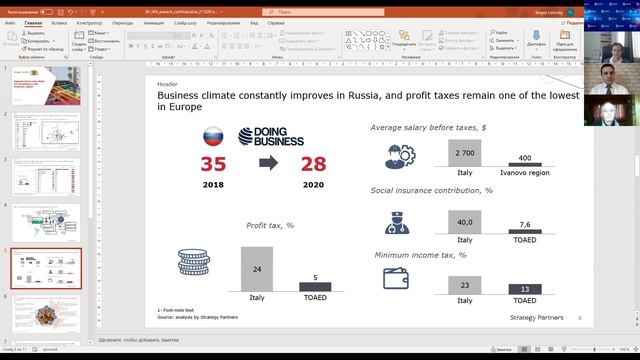Click the font color icon
640x360 pixels.
click(207, 47)
